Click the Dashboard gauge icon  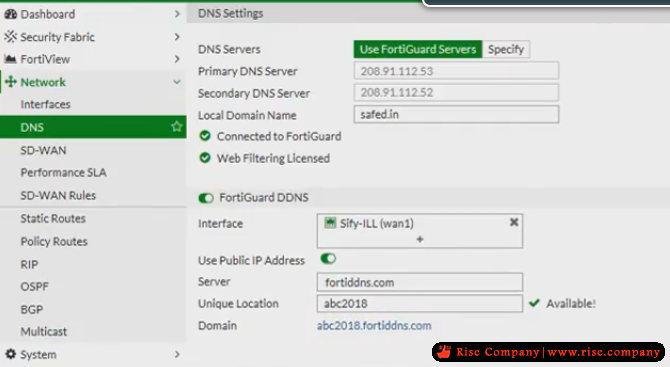10,14
